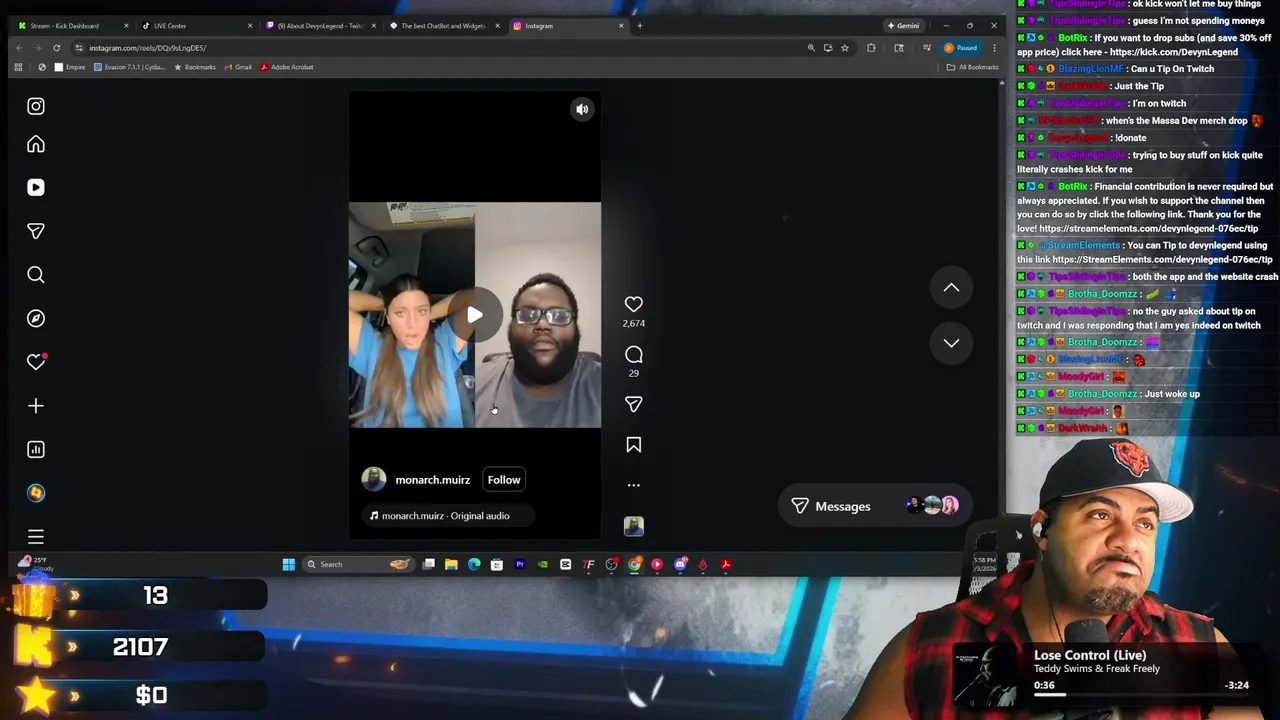Screen dimensions: 1280x720
Task: Switch to Stream - Kick Dashboard tab
Action: pyautogui.click(x=74, y=26)
